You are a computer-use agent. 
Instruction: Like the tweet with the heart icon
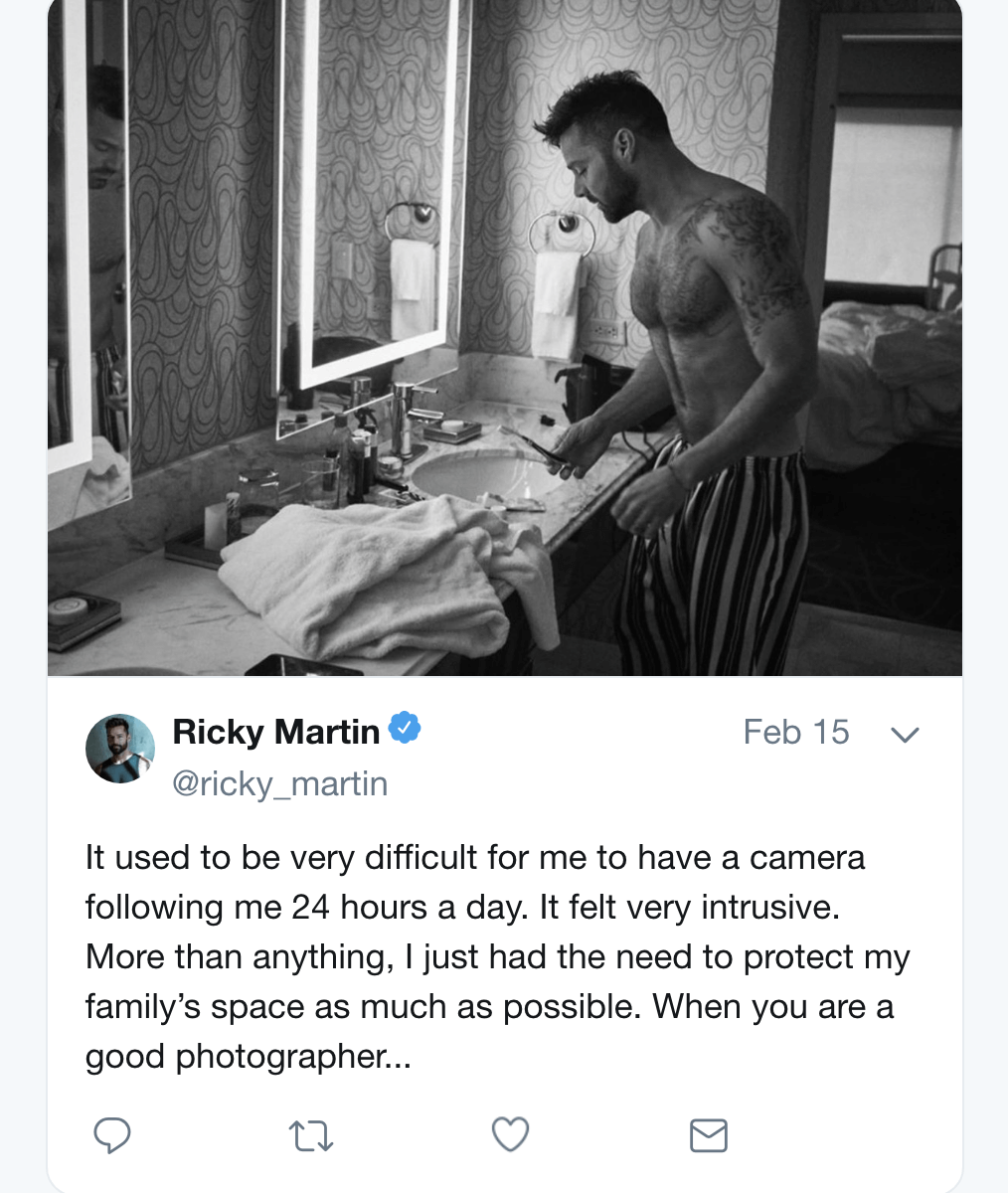510,1134
